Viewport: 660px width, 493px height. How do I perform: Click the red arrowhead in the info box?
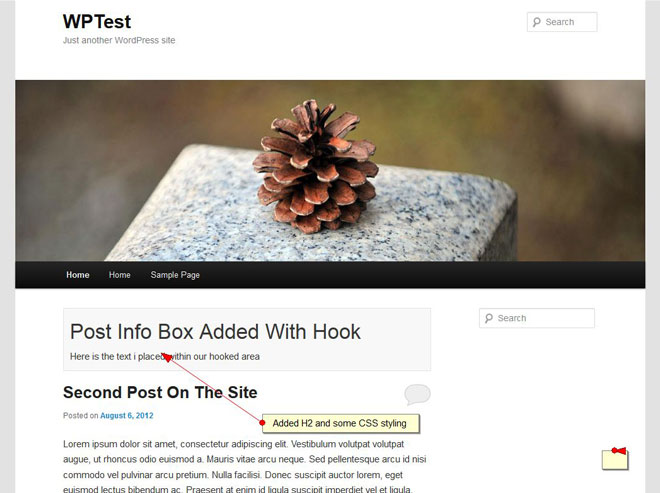[166, 357]
